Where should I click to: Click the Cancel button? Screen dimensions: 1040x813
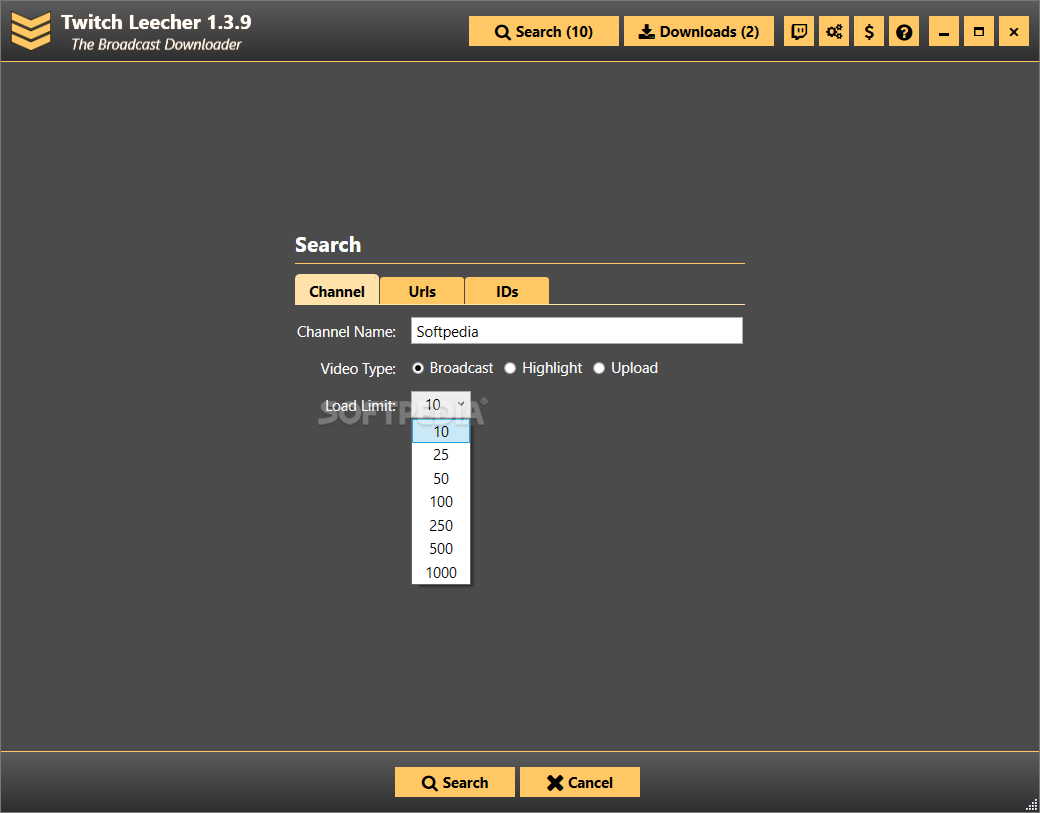click(x=580, y=782)
